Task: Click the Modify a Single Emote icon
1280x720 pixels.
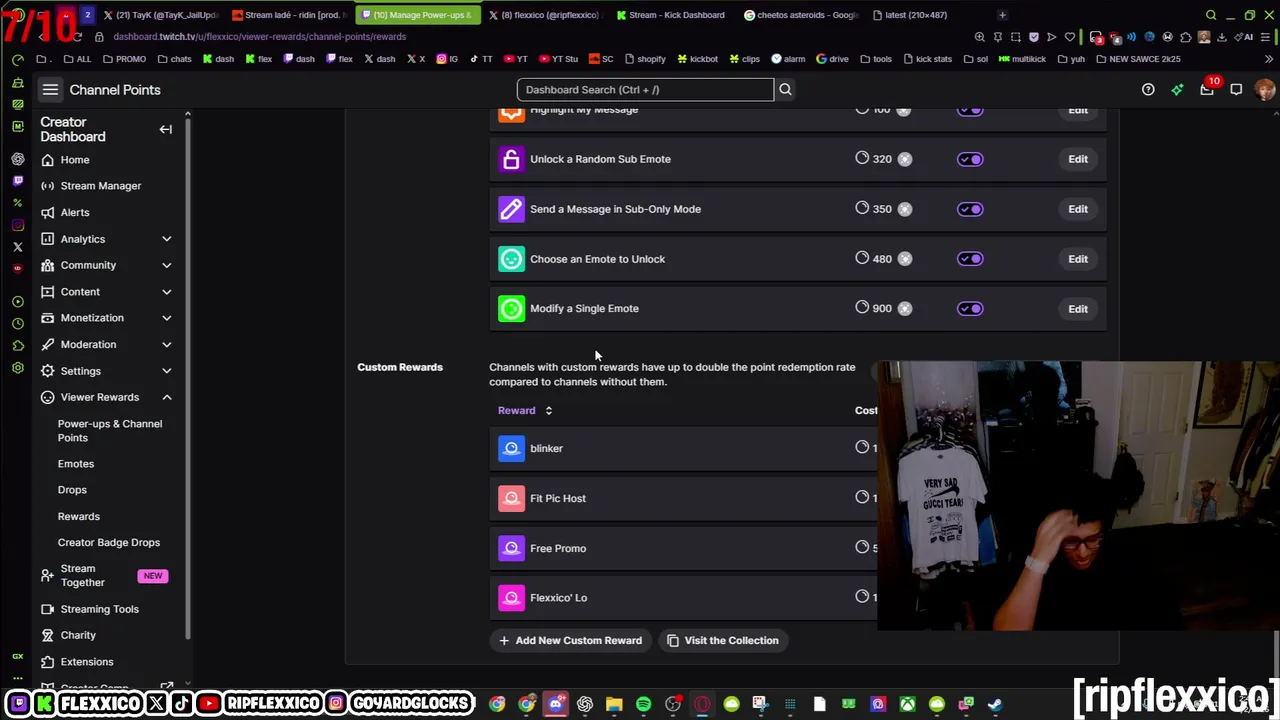Action: coord(511,308)
